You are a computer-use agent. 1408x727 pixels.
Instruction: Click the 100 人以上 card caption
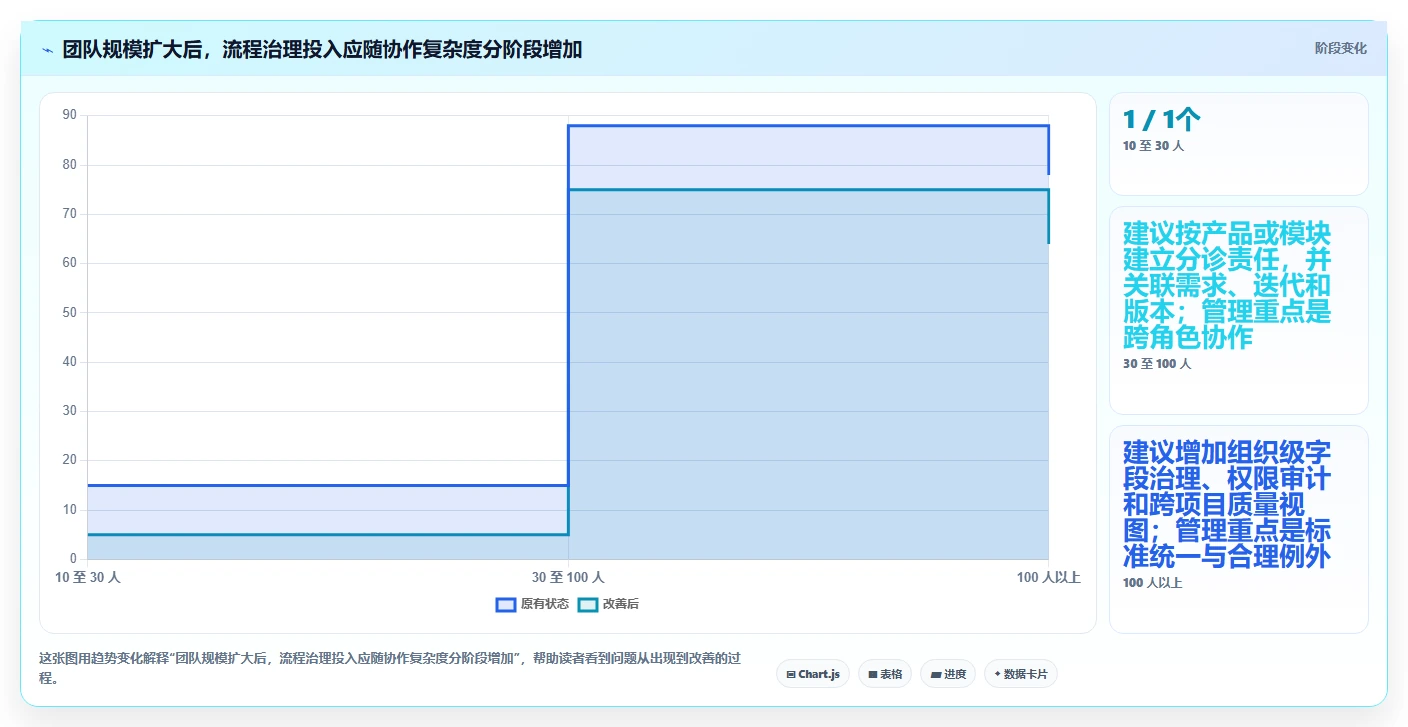click(x=1152, y=583)
